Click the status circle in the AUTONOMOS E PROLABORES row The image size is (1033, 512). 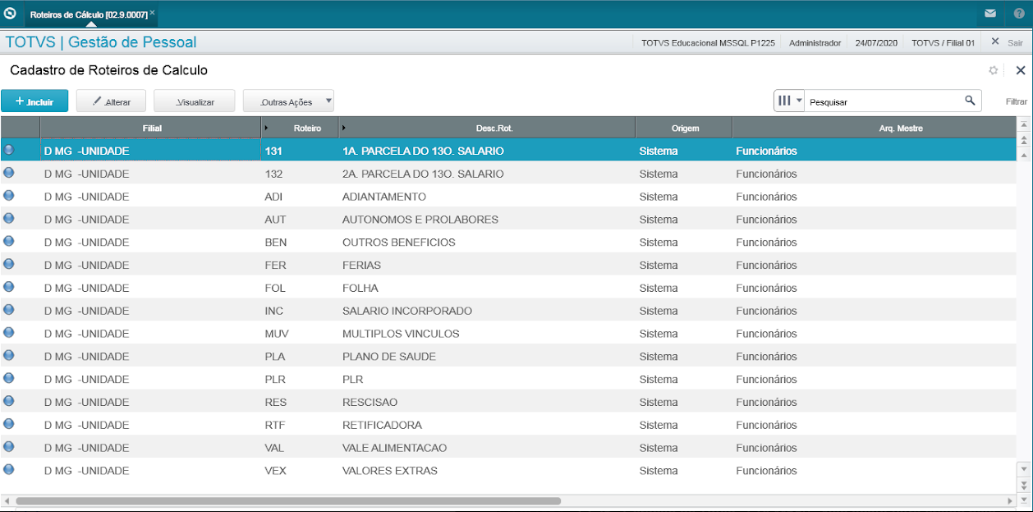[x=9, y=219]
